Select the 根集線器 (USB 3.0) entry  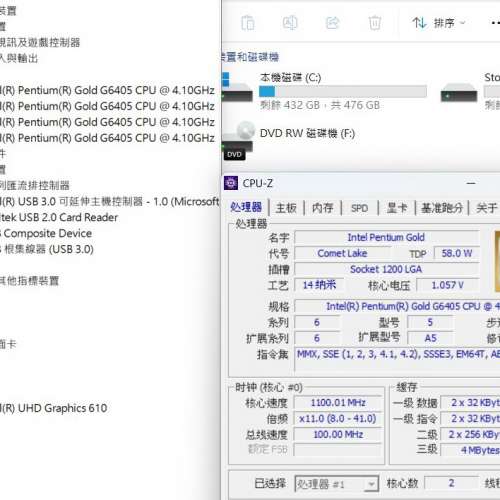tap(47, 249)
